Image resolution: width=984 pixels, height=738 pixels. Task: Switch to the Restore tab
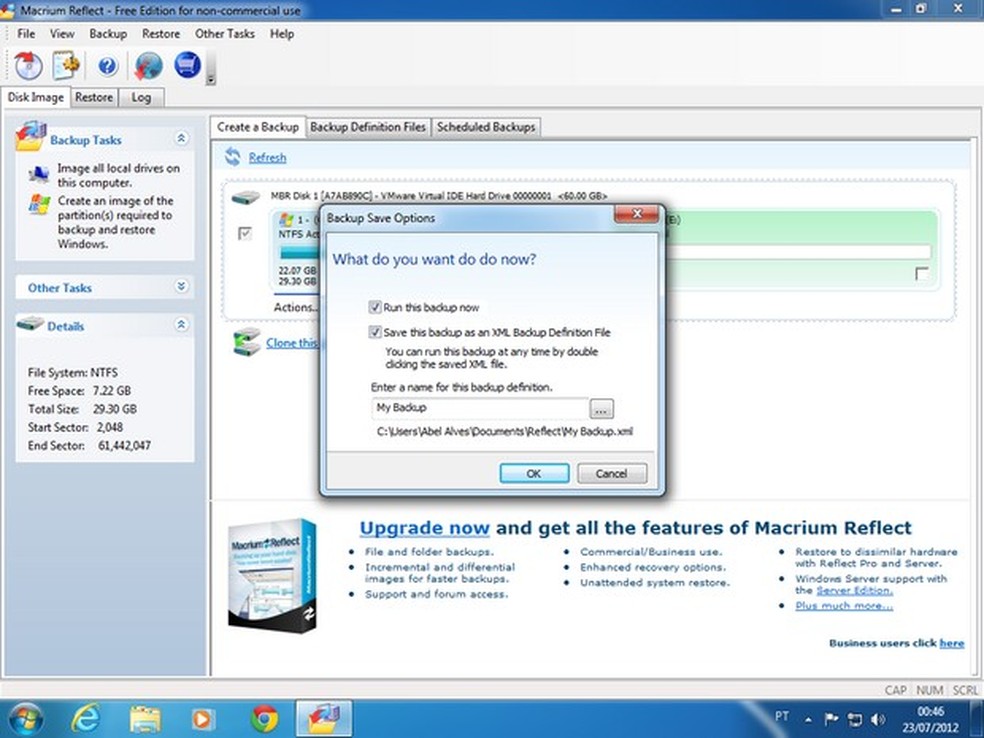pos(94,97)
